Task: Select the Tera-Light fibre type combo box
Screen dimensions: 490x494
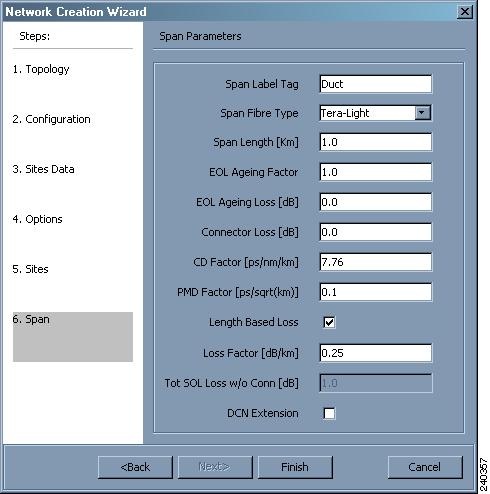Action: (x=375, y=113)
